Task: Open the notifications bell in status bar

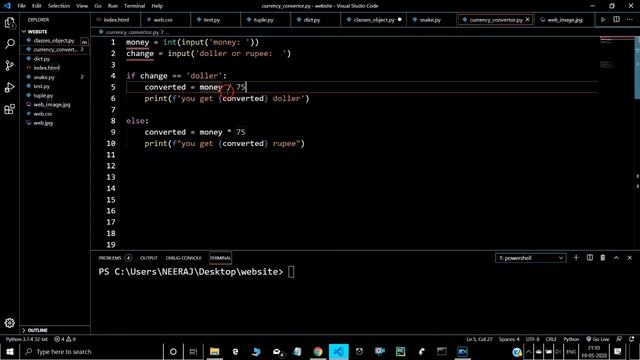Action: coord(632,339)
